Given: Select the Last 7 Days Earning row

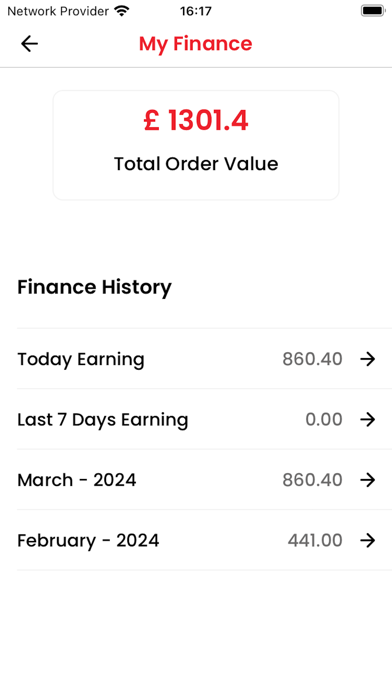Looking at the screenshot, I should point(204,419).
